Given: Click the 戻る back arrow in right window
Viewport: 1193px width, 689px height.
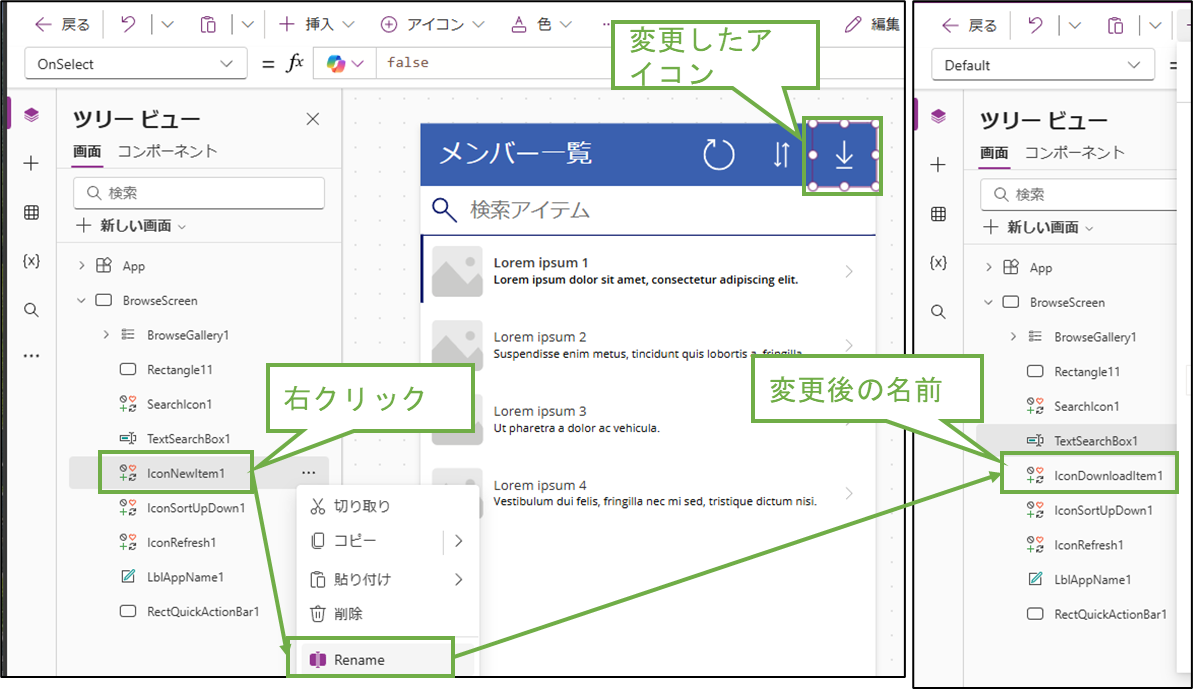Looking at the screenshot, I should point(950,26).
